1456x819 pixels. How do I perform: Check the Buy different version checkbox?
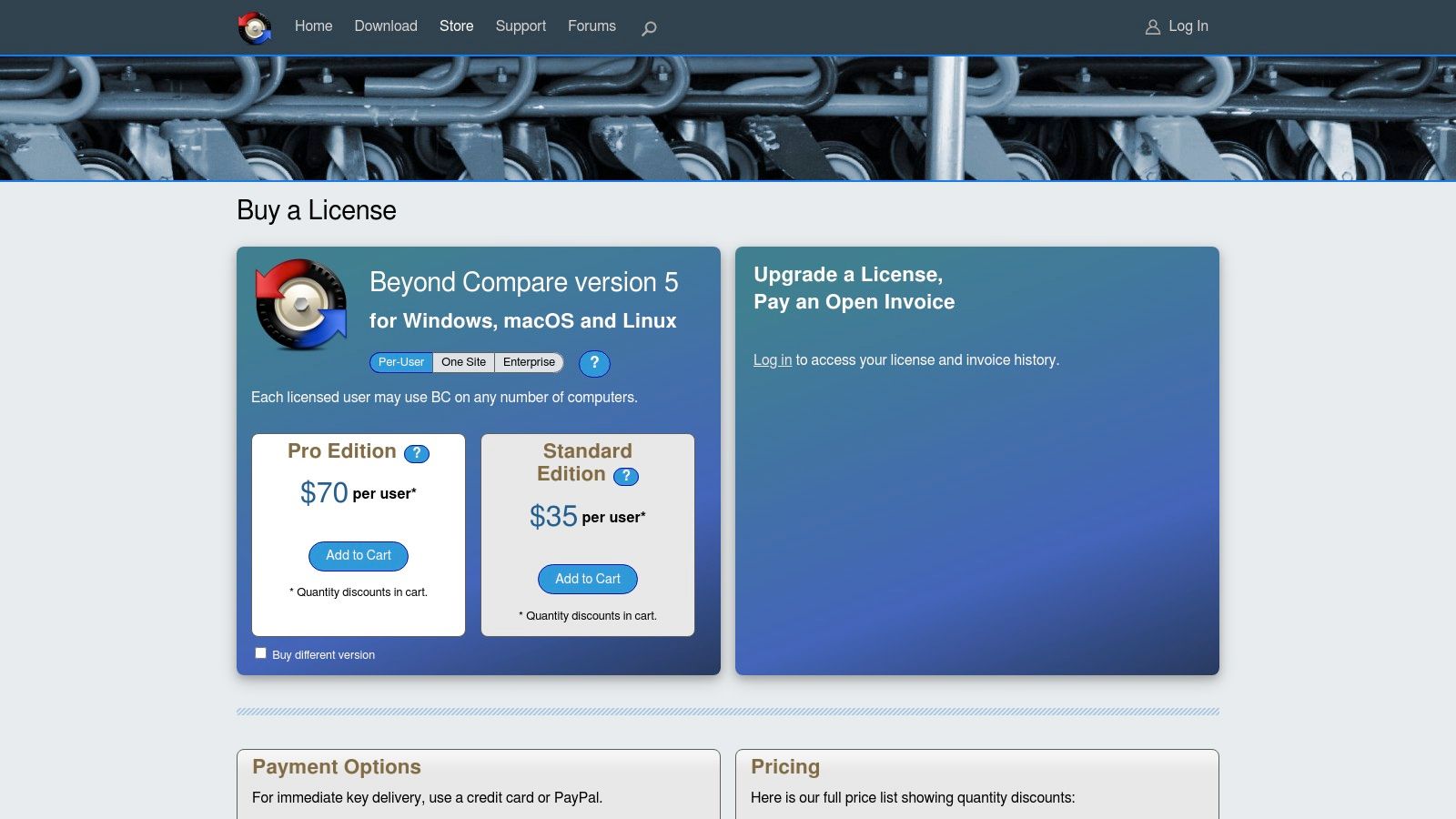coord(261,652)
